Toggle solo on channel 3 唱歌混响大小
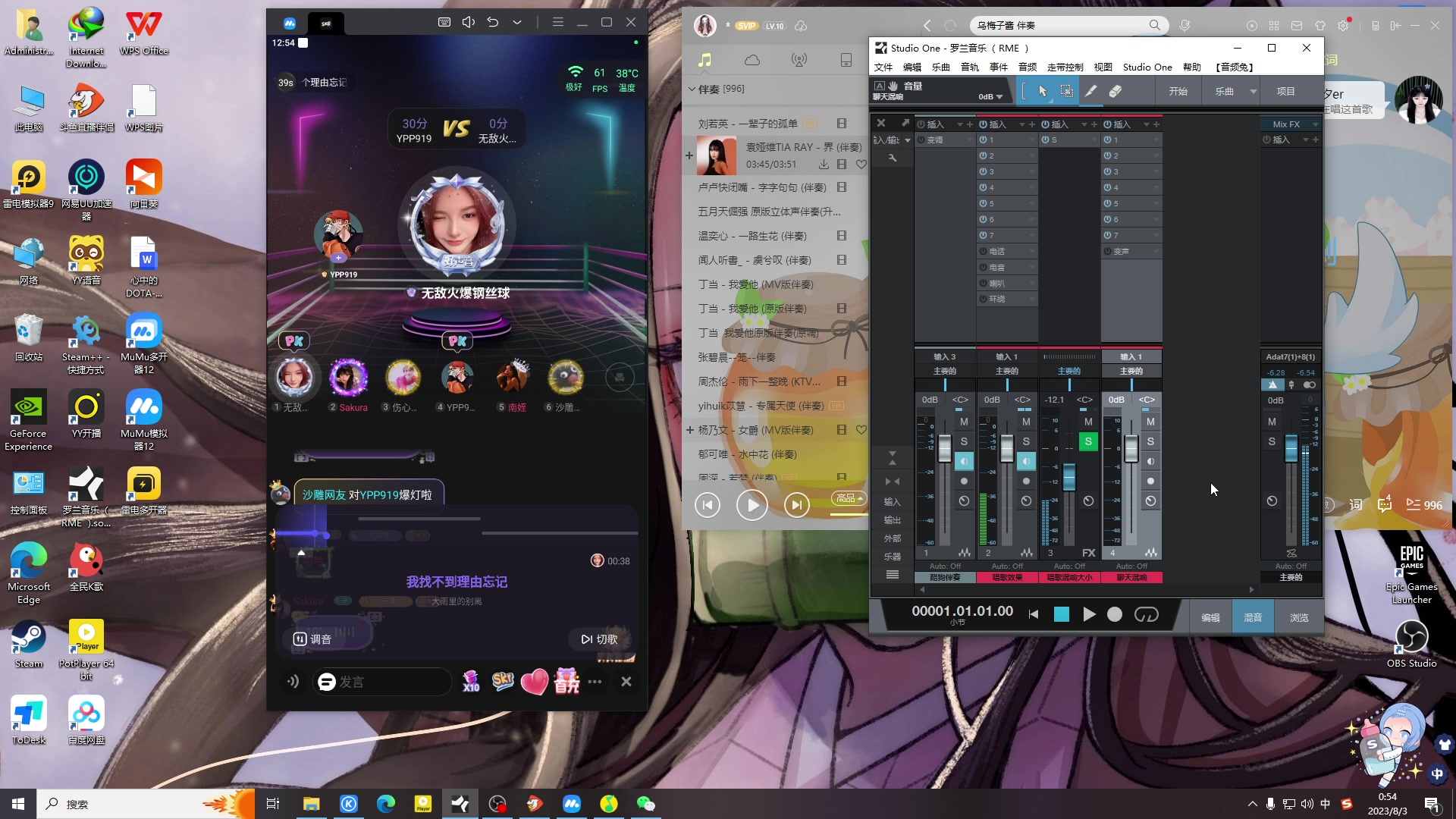 [1088, 441]
